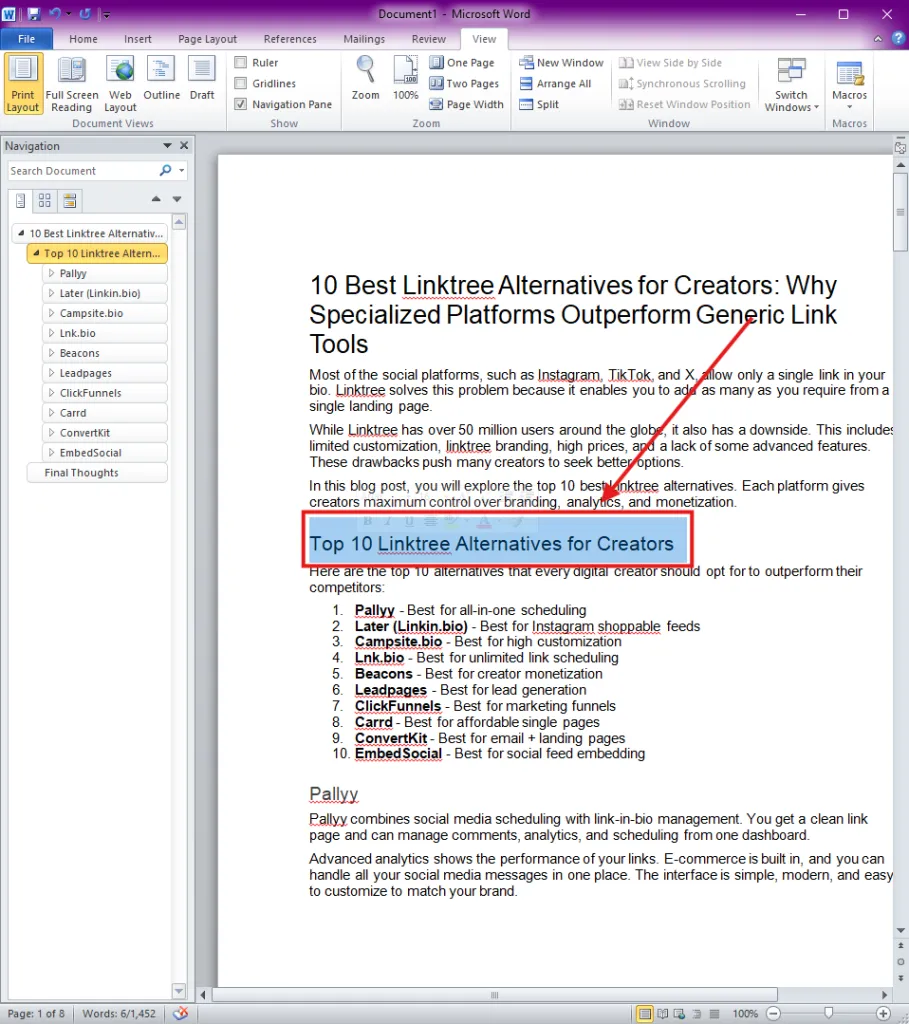Open the File menu tab
The width and height of the screenshot is (909, 1024).
[26, 39]
